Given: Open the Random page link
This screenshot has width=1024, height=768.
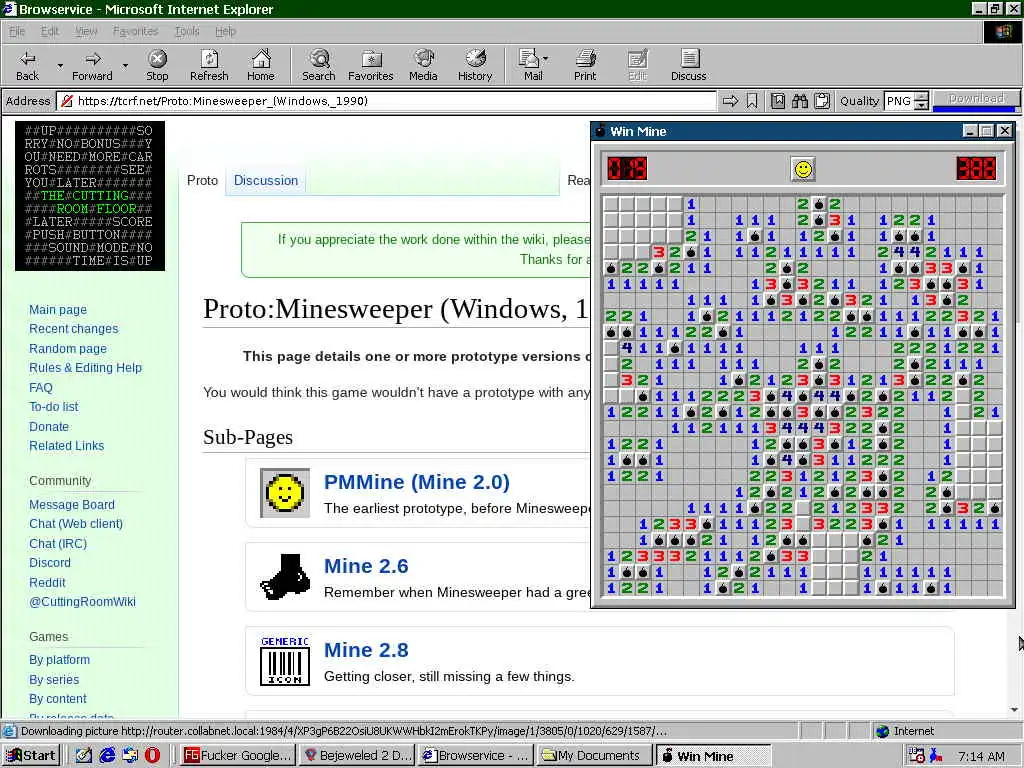Looking at the screenshot, I should [68, 348].
